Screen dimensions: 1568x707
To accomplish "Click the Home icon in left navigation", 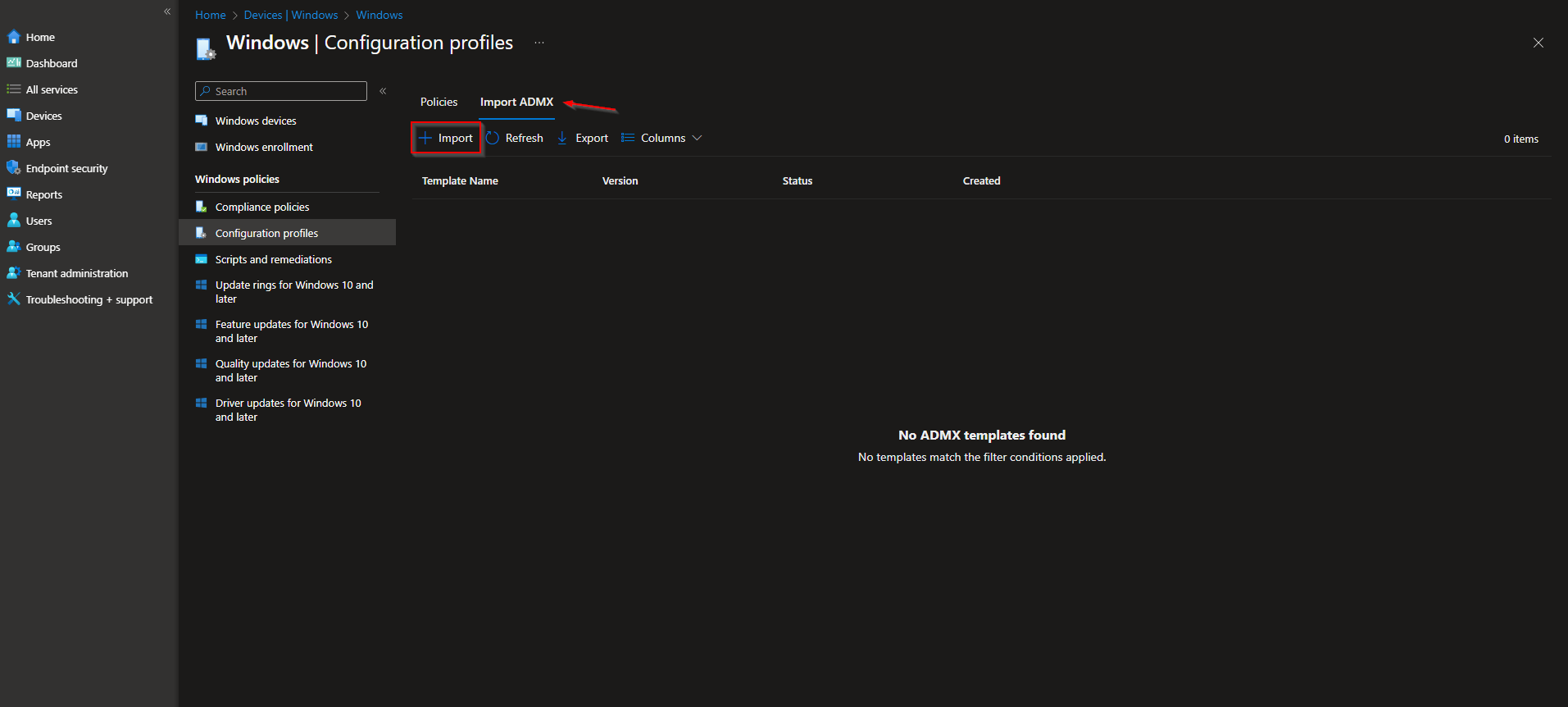I will click(x=14, y=37).
